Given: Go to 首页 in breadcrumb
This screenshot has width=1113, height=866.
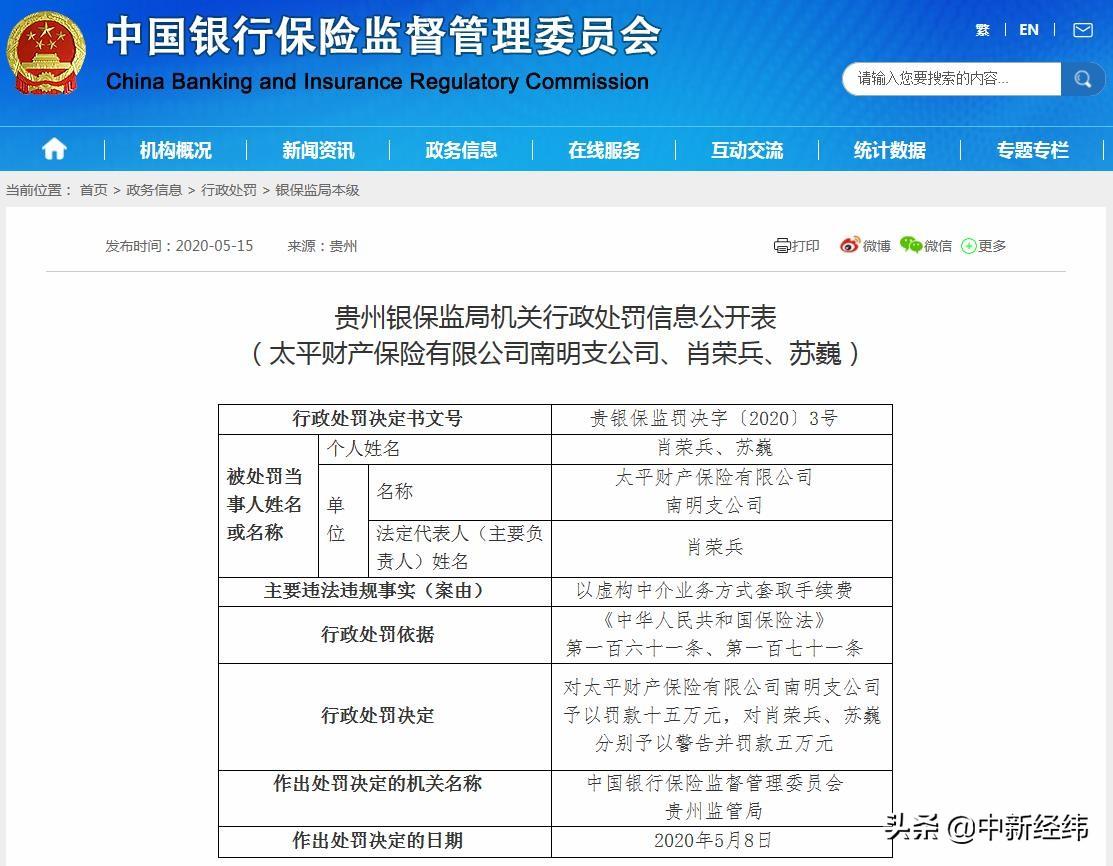Looking at the screenshot, I should (94, 190).
